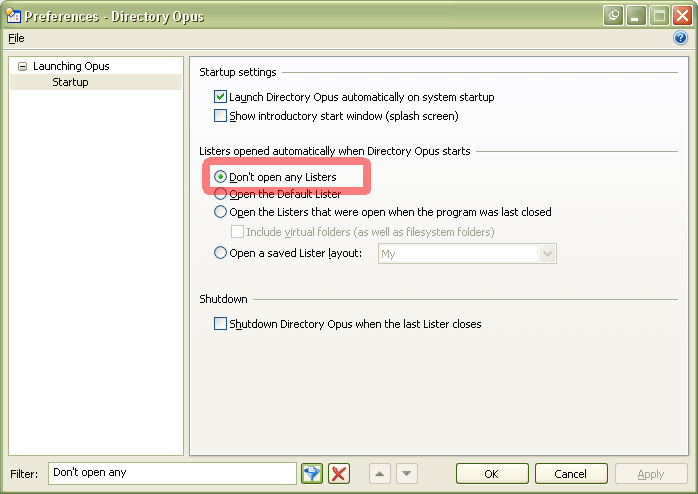Open help via blue question mark icon
Viewport: 698px width, 494px height.
click(x=681, y=38)
